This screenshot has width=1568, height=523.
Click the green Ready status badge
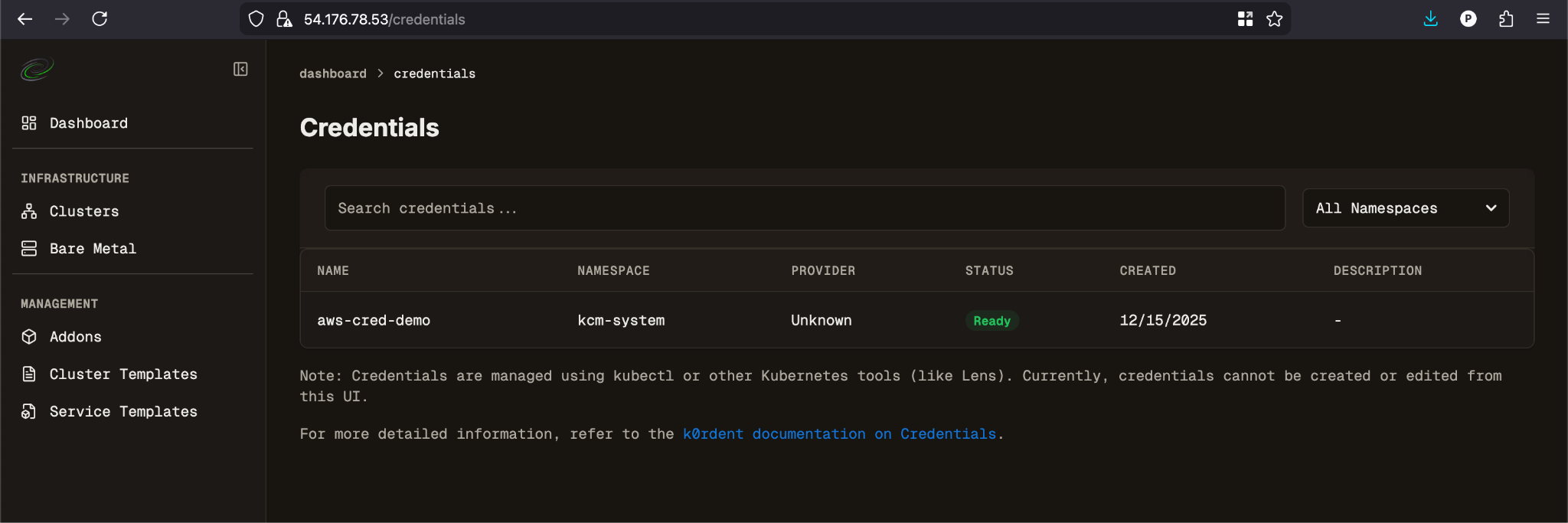991,321
